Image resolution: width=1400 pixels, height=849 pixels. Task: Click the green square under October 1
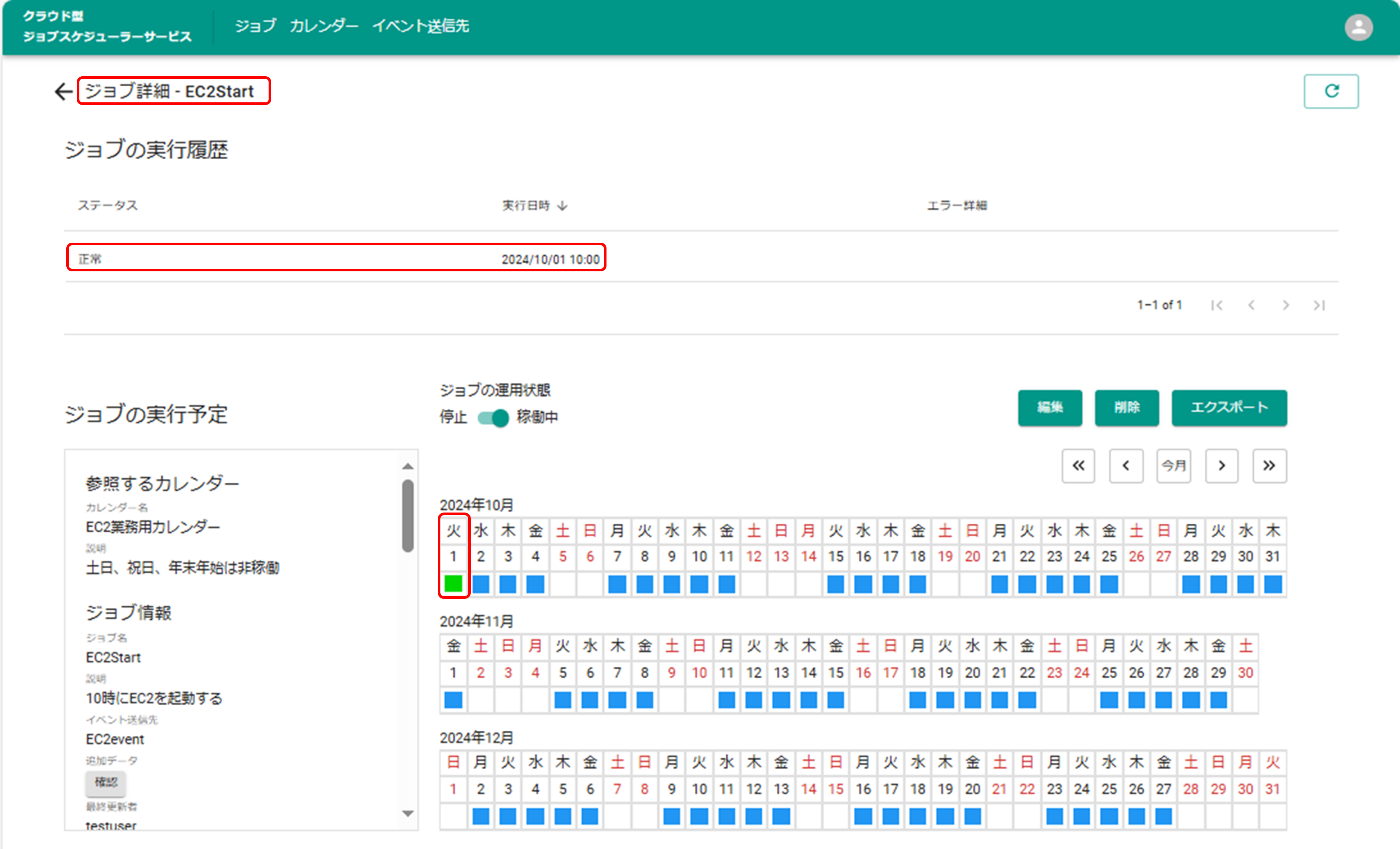click(x=453, y=584)
